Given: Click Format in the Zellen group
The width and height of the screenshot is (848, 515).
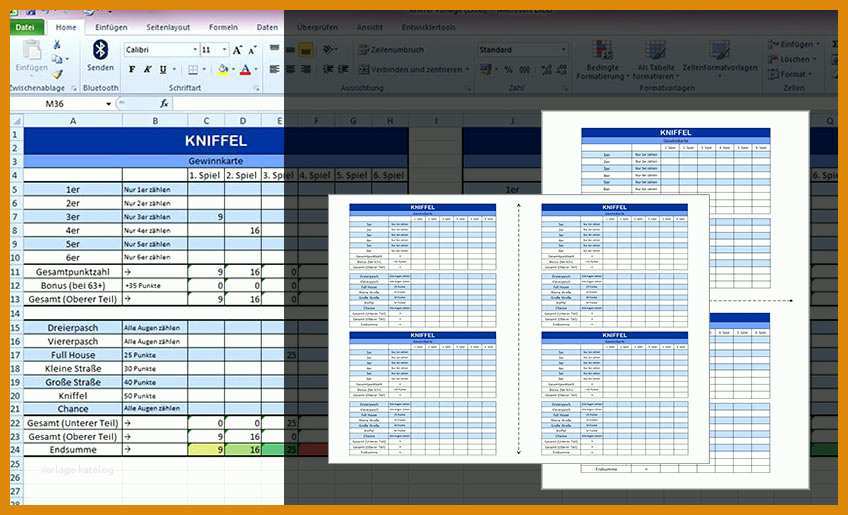Looking at the screenshot, I should [791, 74].
